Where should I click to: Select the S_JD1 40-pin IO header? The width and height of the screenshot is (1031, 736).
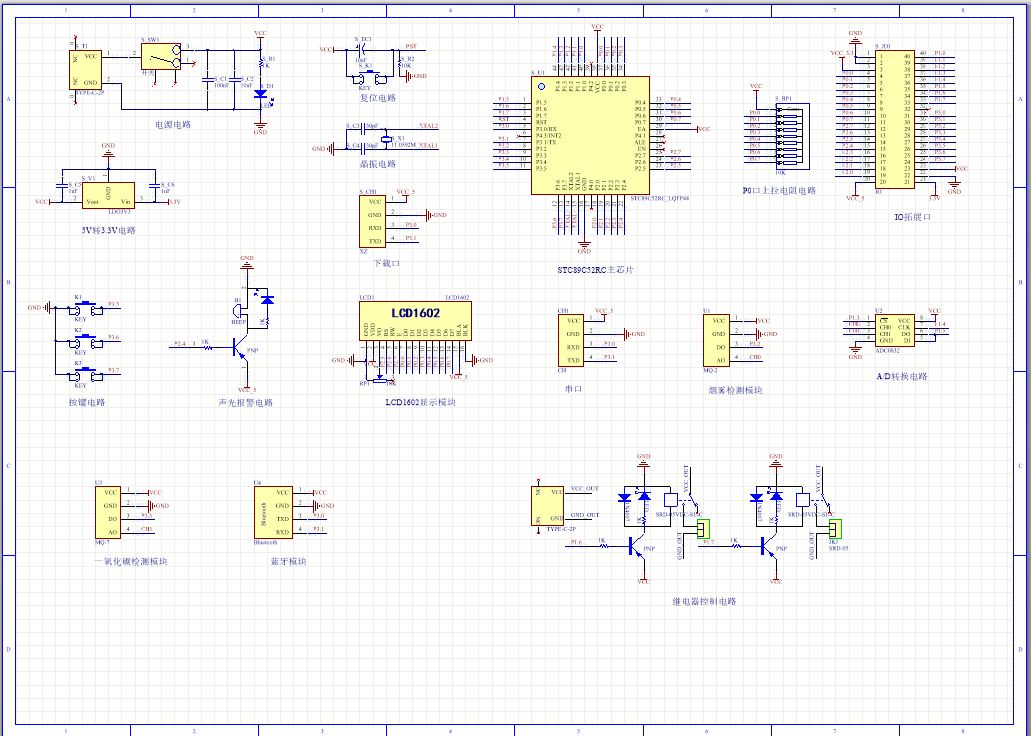coord(893,119)
